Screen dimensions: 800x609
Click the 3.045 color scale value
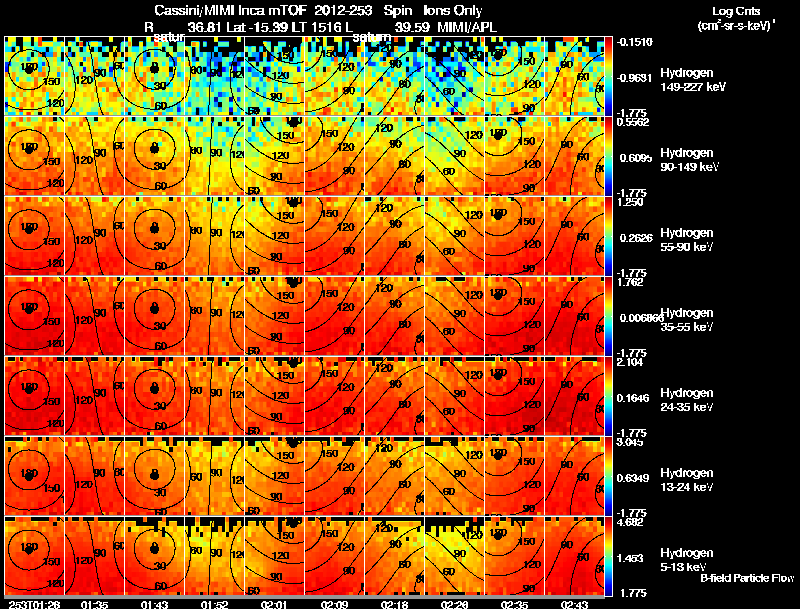pyautogui.click(x=630, y=442)
